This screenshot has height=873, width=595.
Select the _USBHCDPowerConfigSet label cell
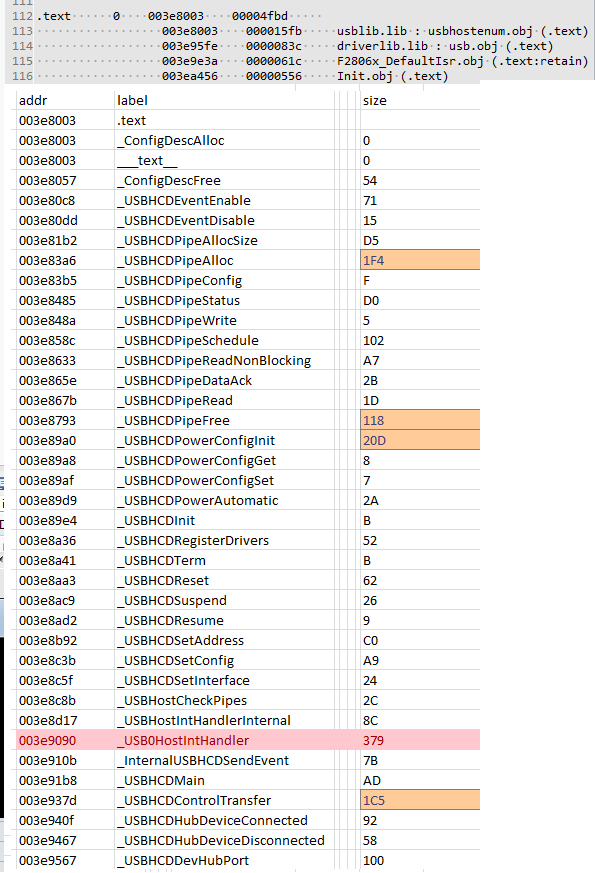(x=224, y=480)
